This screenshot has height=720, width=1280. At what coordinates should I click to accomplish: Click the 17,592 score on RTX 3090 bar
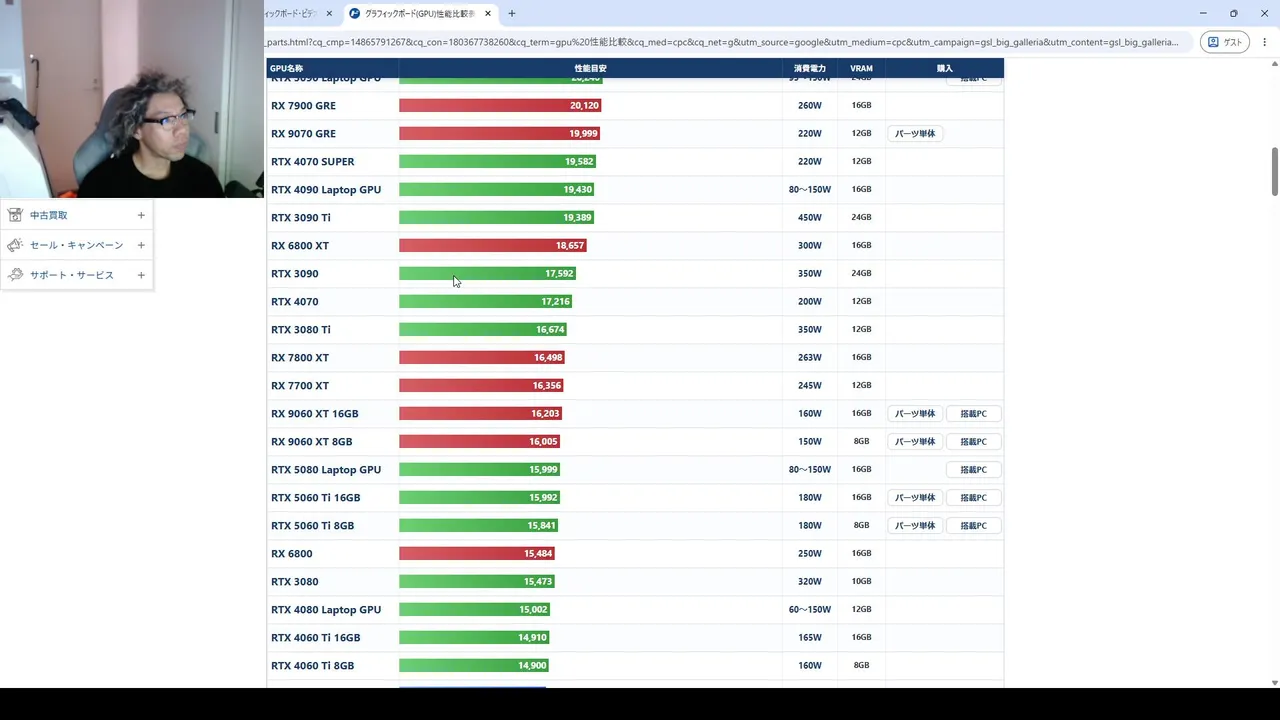559,274
